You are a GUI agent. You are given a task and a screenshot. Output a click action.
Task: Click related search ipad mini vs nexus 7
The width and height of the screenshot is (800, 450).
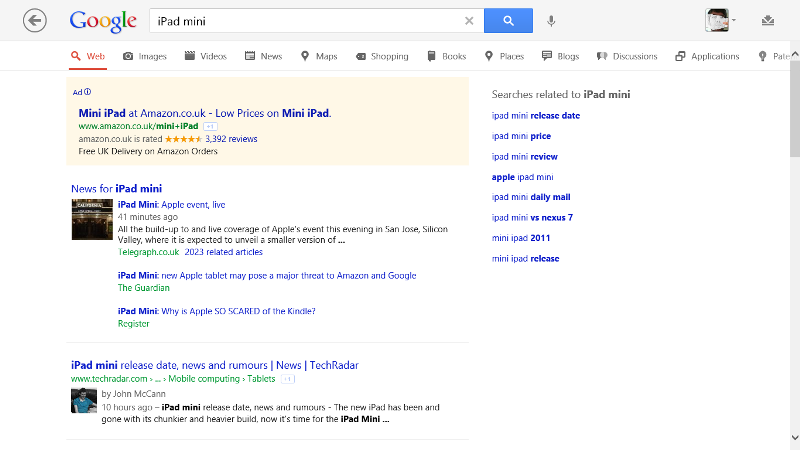tap(532, 218)
